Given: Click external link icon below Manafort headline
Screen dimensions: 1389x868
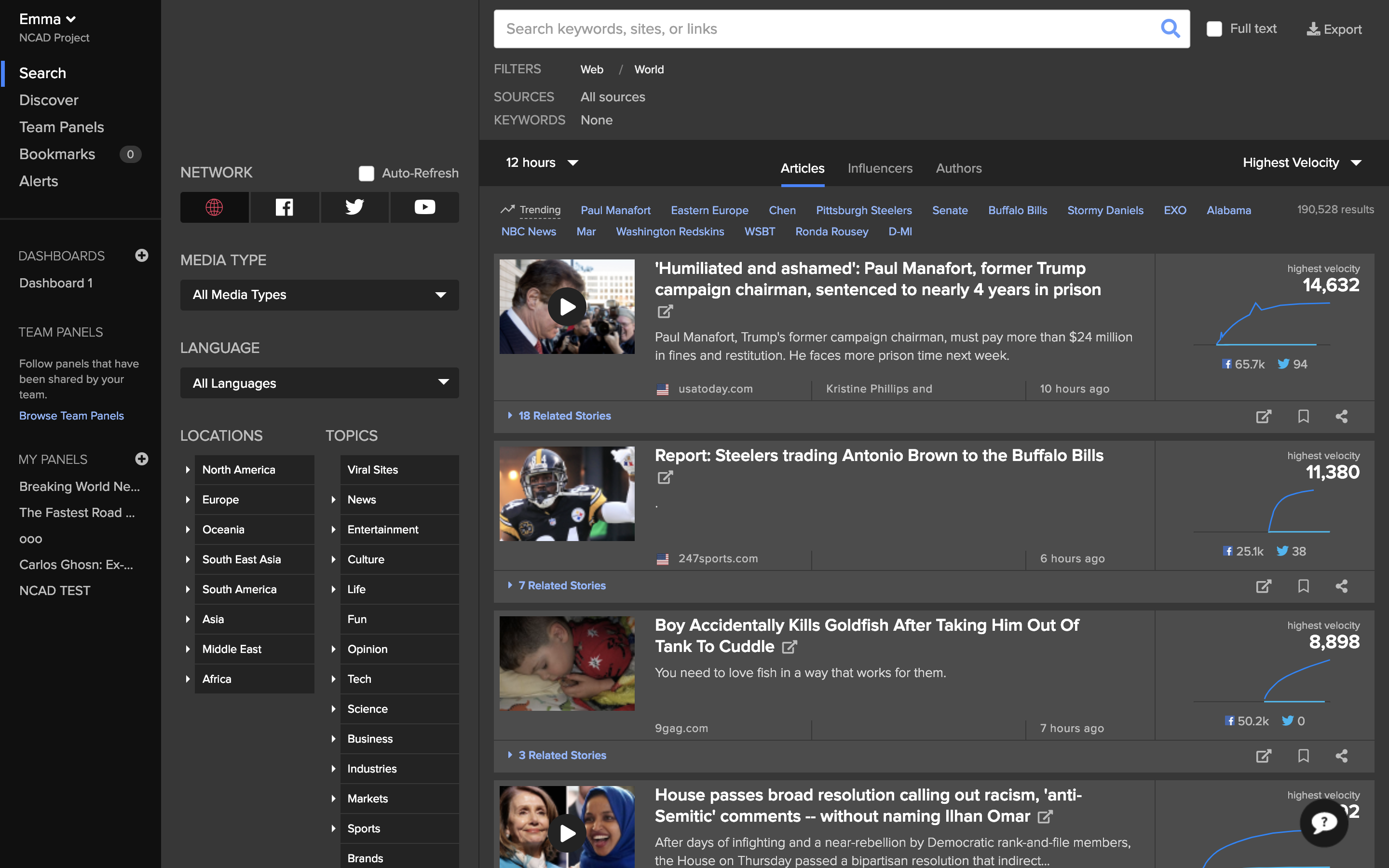Looking at the screenshot, I should 665,312.
